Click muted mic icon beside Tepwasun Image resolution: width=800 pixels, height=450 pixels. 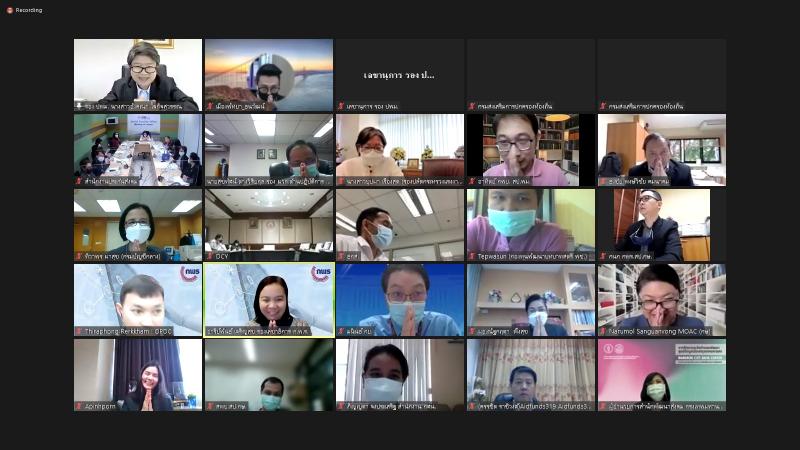coord(472,256)
